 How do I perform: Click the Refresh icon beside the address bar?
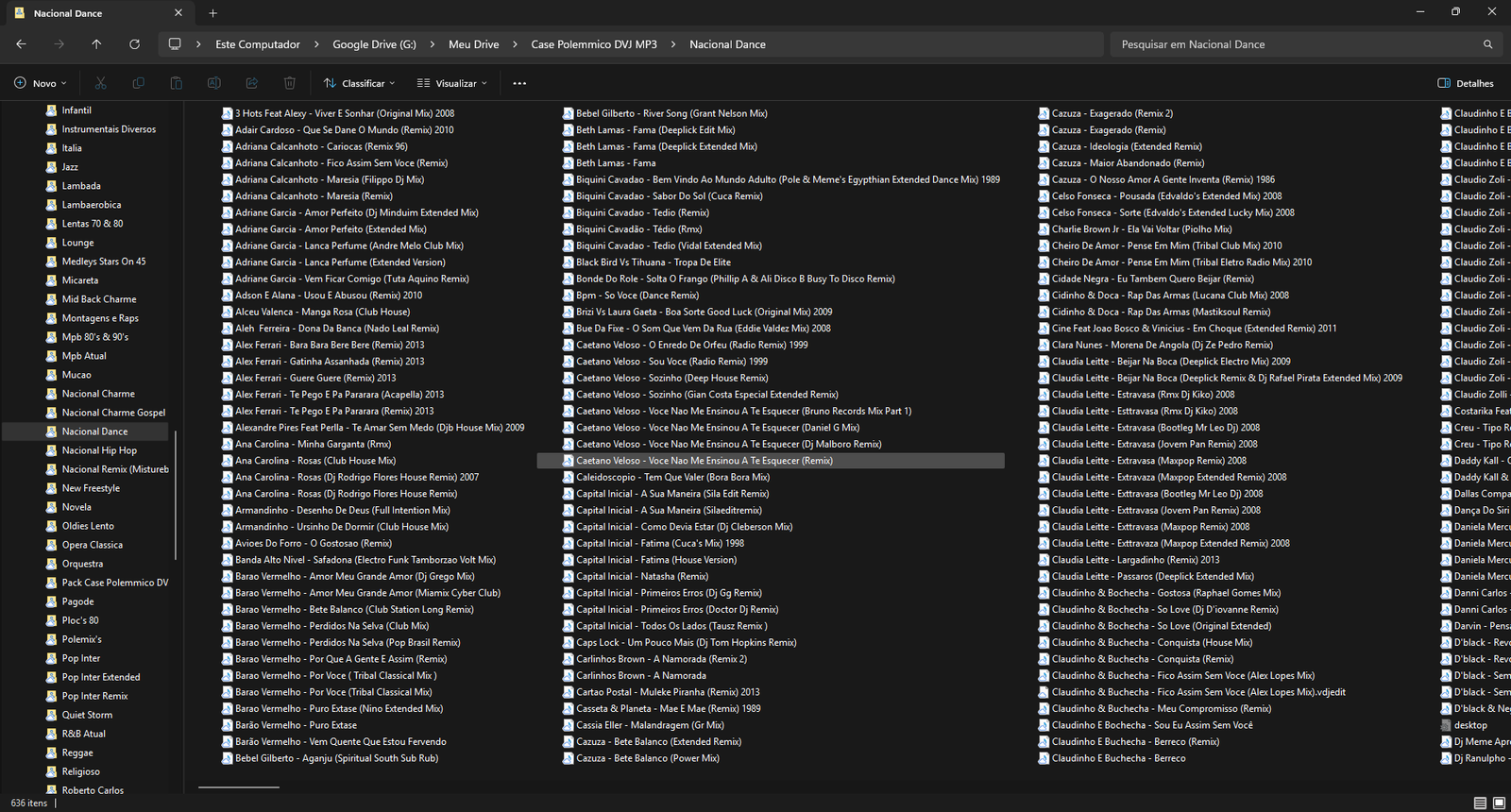click(x=134, y=44)
